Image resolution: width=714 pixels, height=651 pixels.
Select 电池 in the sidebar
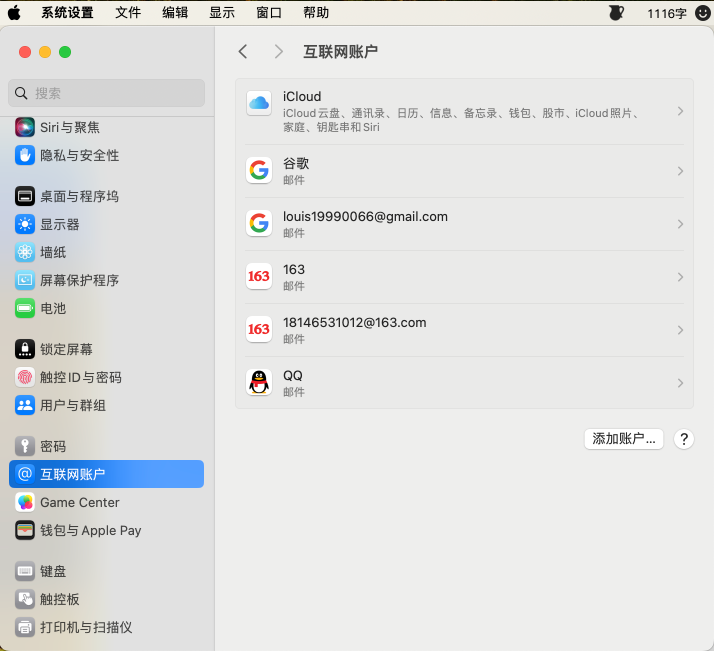click(x=107, y=308)
